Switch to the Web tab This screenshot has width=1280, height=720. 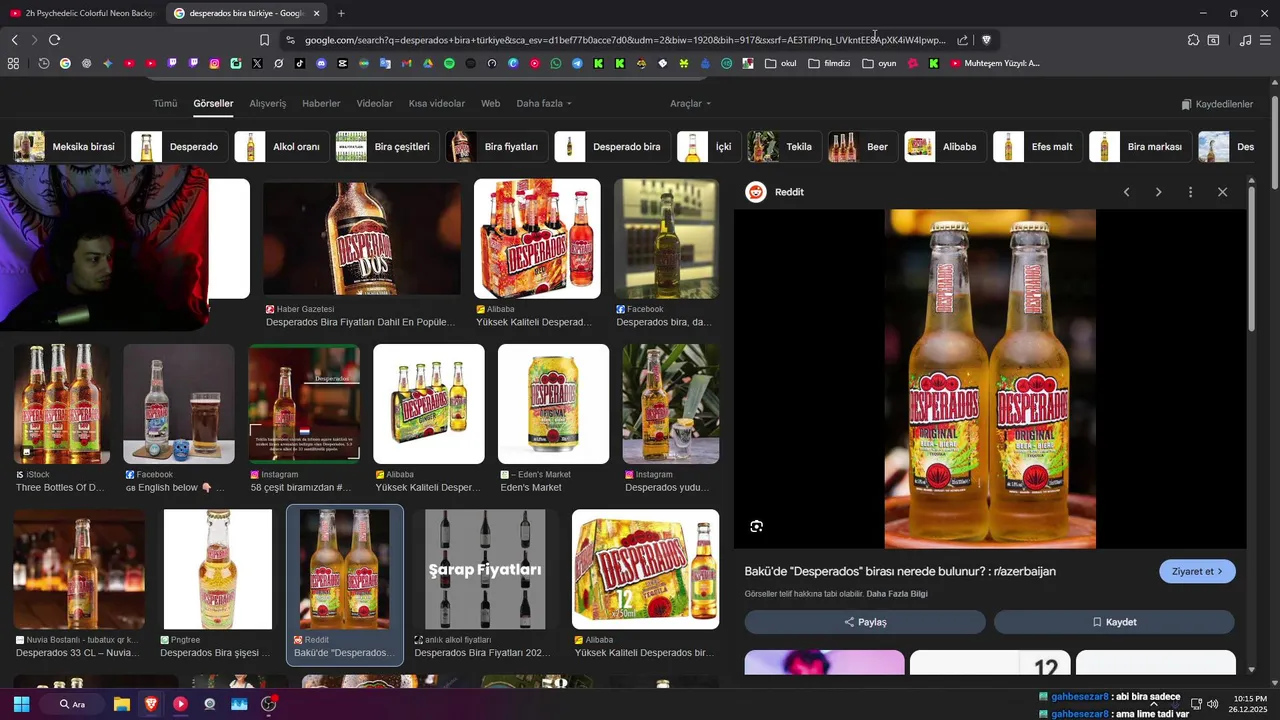(490, 103)
